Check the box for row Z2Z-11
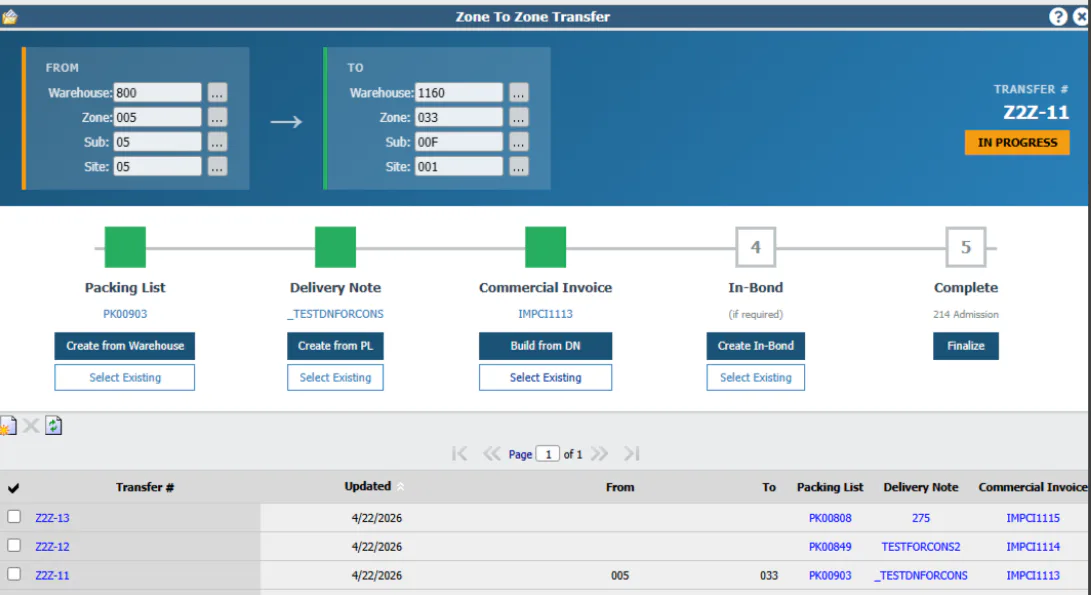Image resolution: width=1091 pixels, height=595 pixels. coord(14,574)
